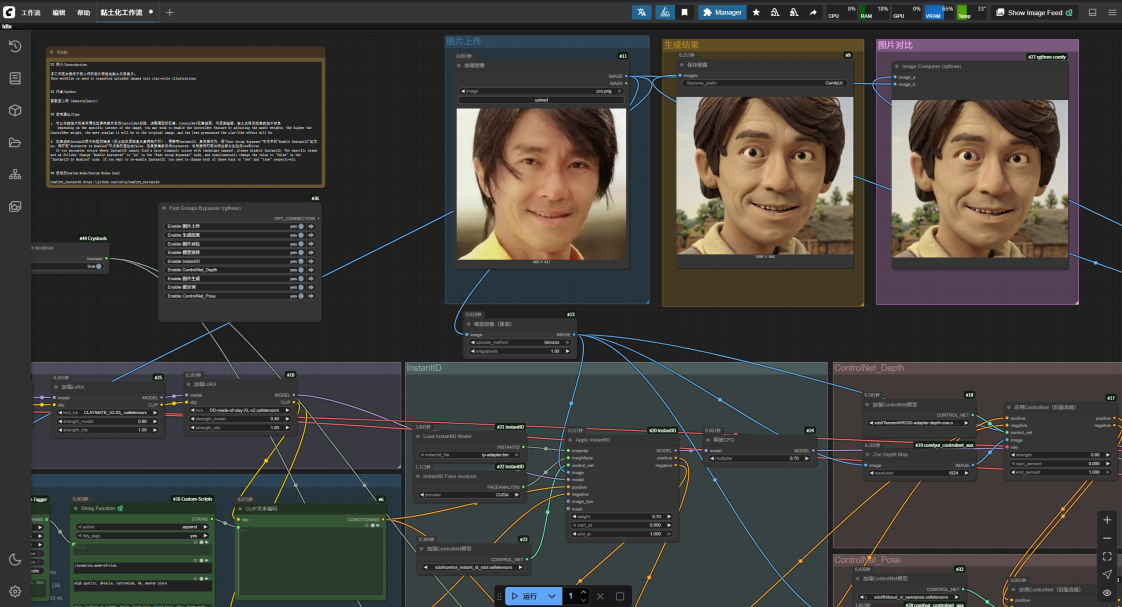Click fit view canvas icon

[1106, 556]
